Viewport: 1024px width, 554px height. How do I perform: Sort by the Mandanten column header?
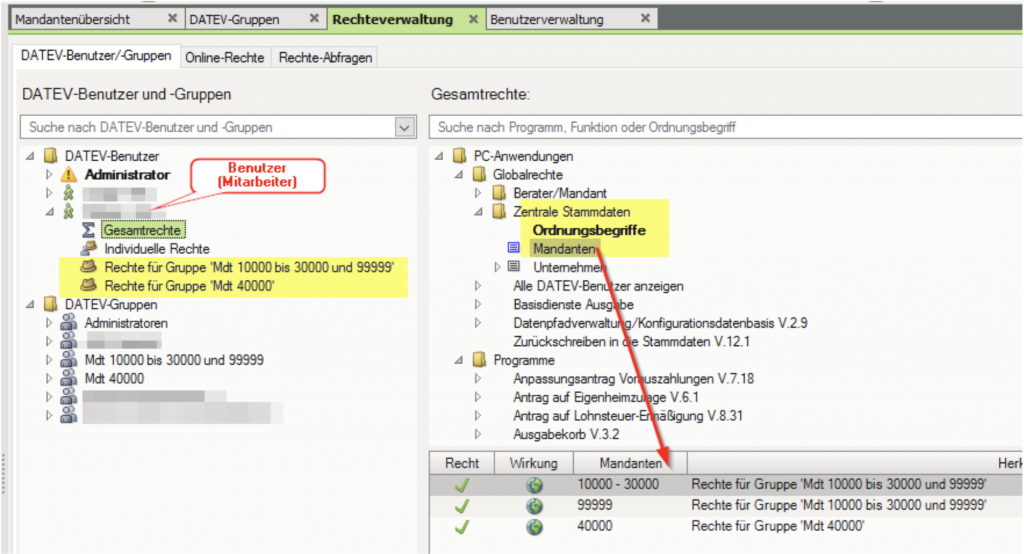point(630,463)
